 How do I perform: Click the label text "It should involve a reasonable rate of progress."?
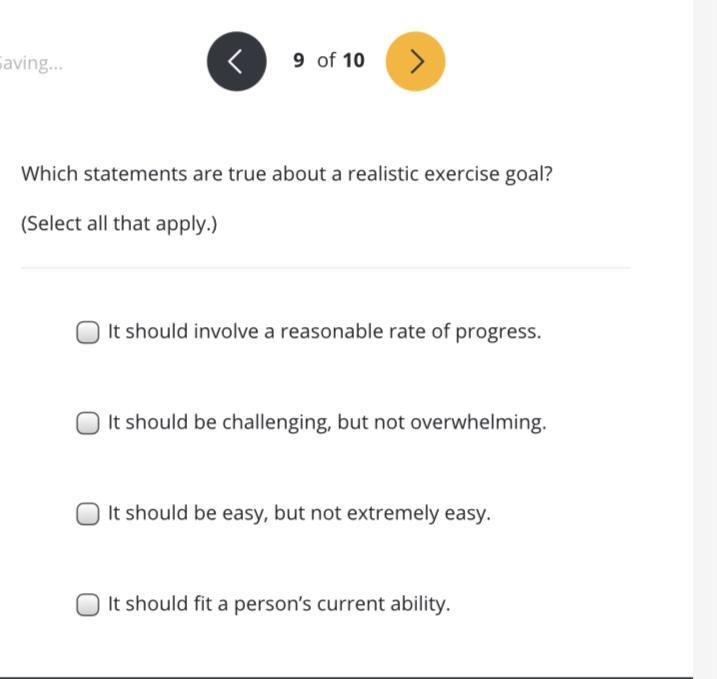(x=324, y=332)
